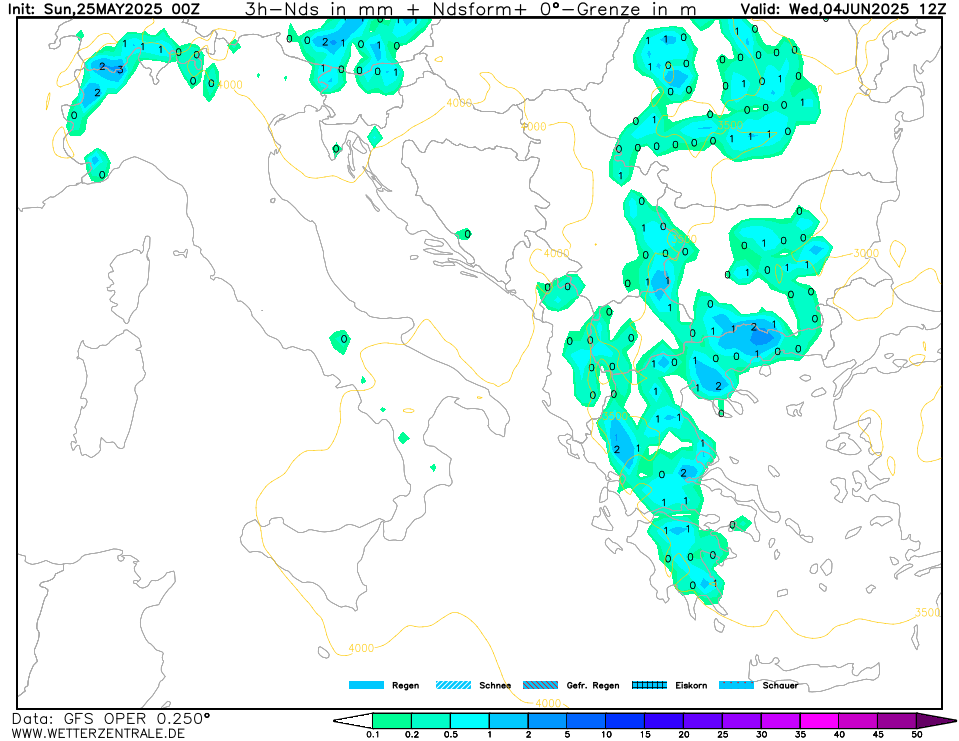Click the 'Eiskorn' legend label
959x741 pixels.
click(691, 685)
